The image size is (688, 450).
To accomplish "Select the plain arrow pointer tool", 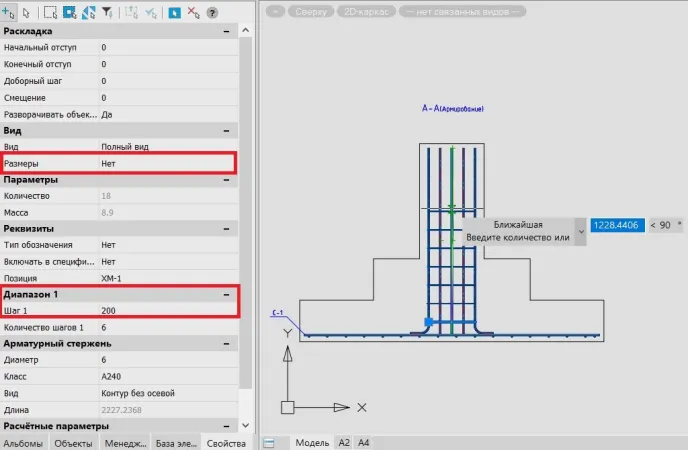I will 27,13.
